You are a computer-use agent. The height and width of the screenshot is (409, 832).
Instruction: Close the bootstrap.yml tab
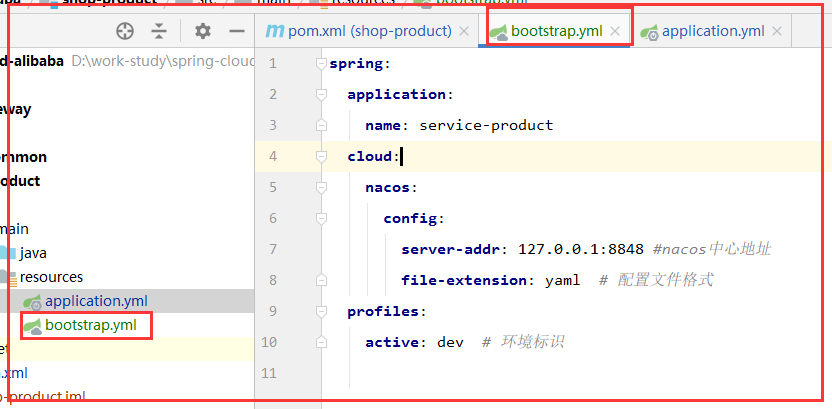click(x=615, y=31)
